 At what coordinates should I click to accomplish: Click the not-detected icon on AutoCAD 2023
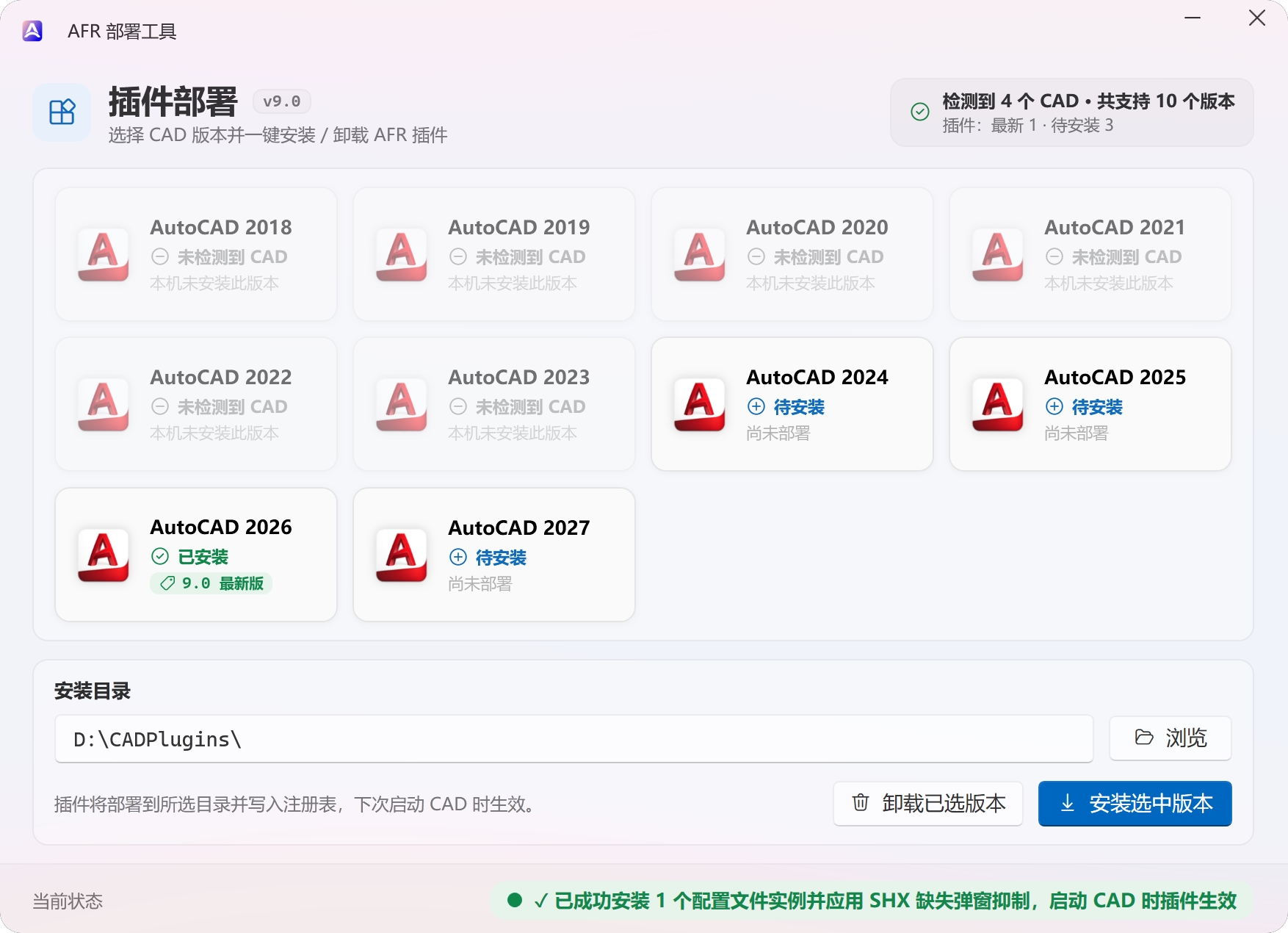[458, 406]
